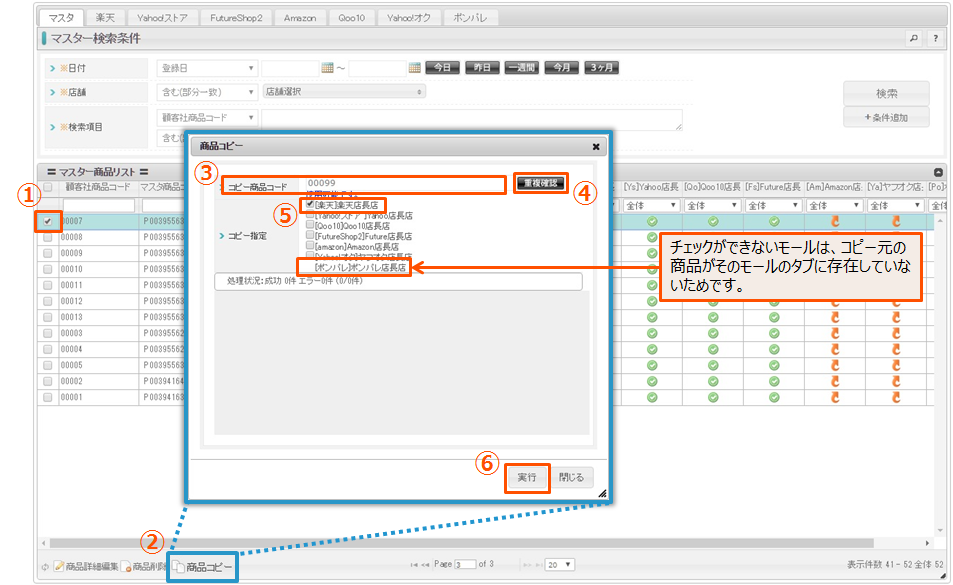Screen dimensions: 953x585
Task: Click Amazon orange status icon for row 00003
Action: coord(835,333)
